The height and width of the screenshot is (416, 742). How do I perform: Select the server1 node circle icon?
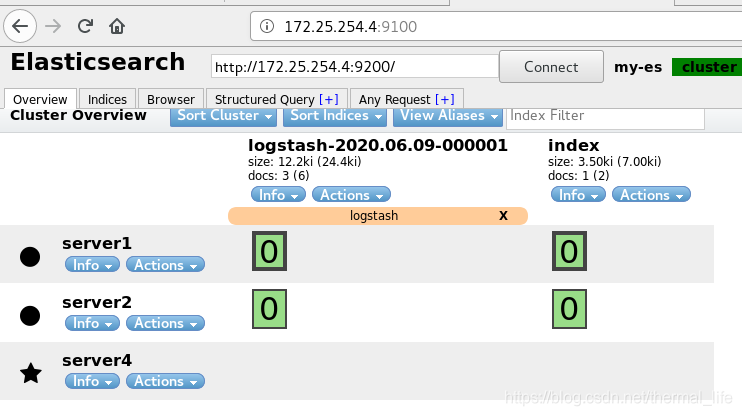click(30, 257)
